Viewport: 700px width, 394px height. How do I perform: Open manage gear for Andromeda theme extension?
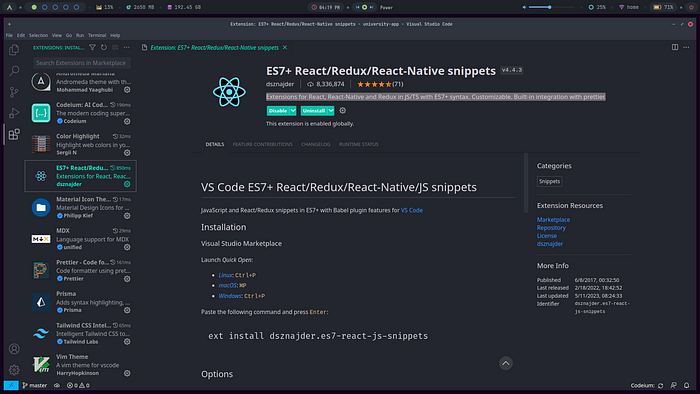pyautogui.click(x=127, y=90)
